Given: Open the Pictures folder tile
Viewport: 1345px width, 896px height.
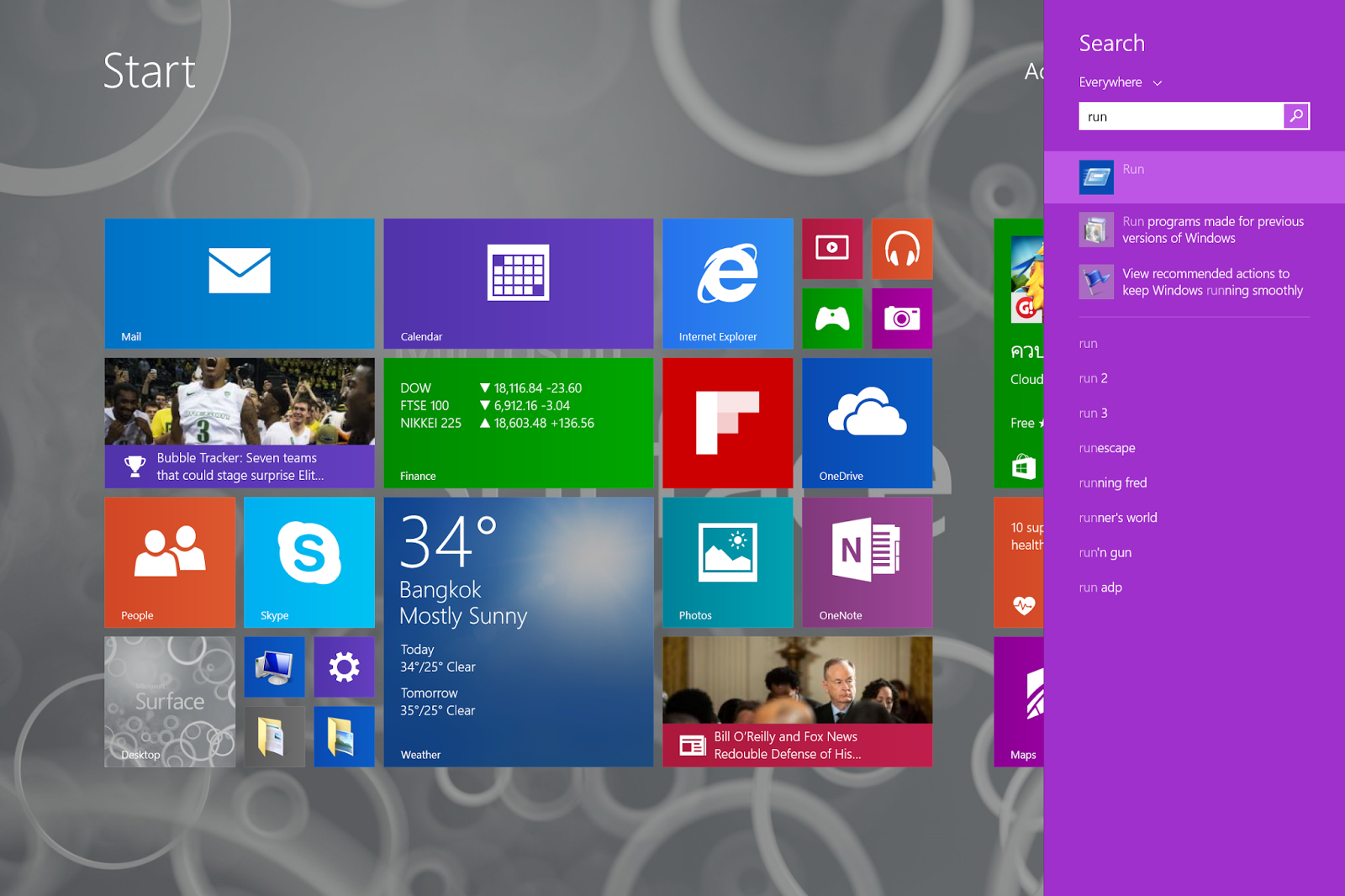Looking at the screenshot, I should (x=344, y=736).
